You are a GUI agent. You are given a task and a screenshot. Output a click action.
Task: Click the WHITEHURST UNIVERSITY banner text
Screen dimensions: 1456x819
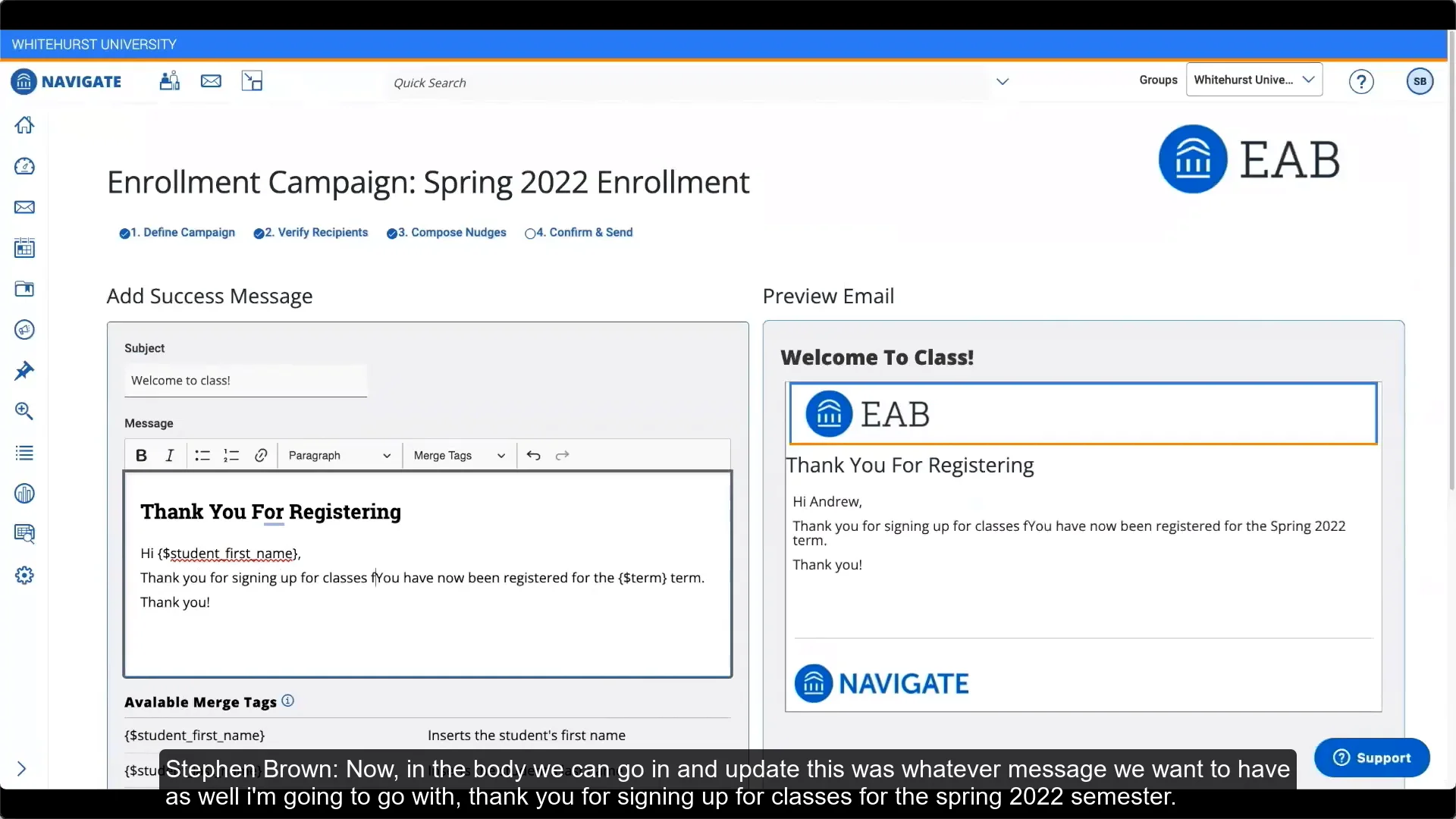(94, 45)
